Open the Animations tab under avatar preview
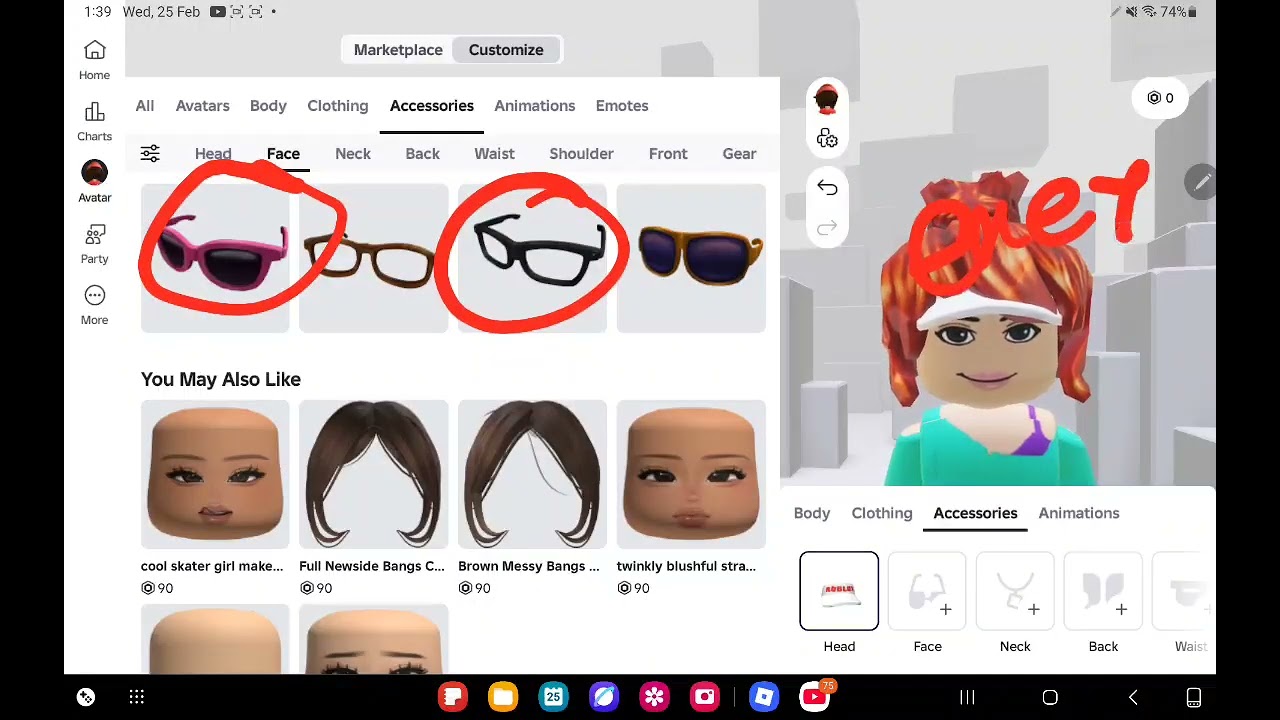This screenshot has width=1280, height=720. coord(1079,513)
